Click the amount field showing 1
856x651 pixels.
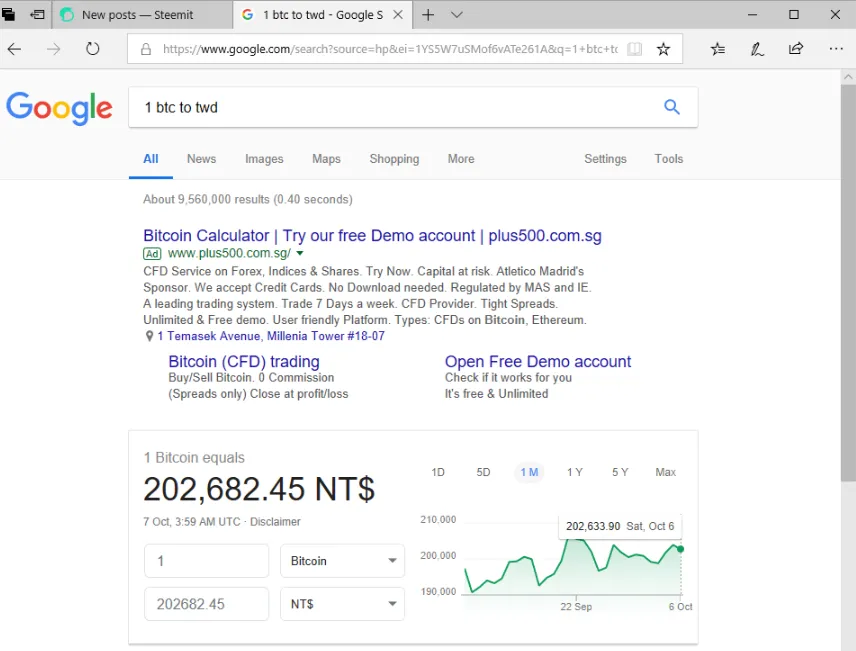click(x=206, y=561)
